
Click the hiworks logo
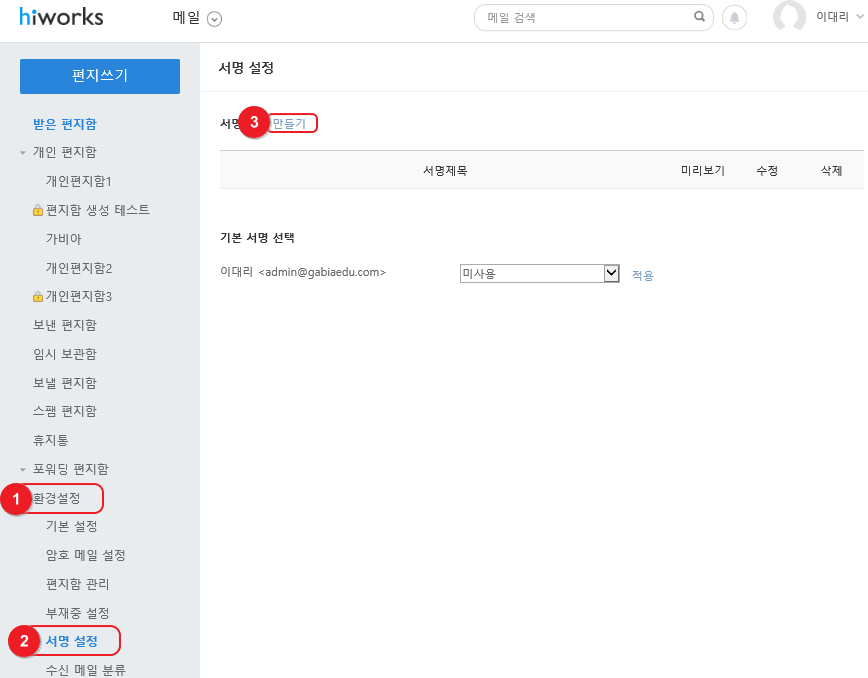(x=61, y=17)
